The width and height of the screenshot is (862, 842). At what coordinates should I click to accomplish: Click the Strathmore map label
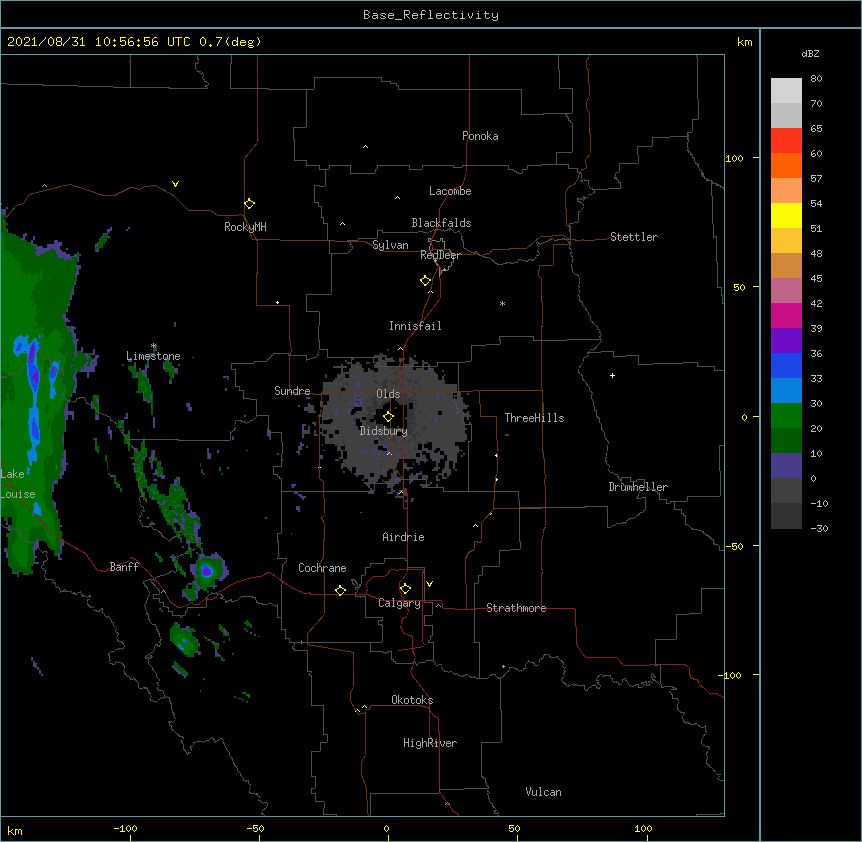click(x=516, y=608)
